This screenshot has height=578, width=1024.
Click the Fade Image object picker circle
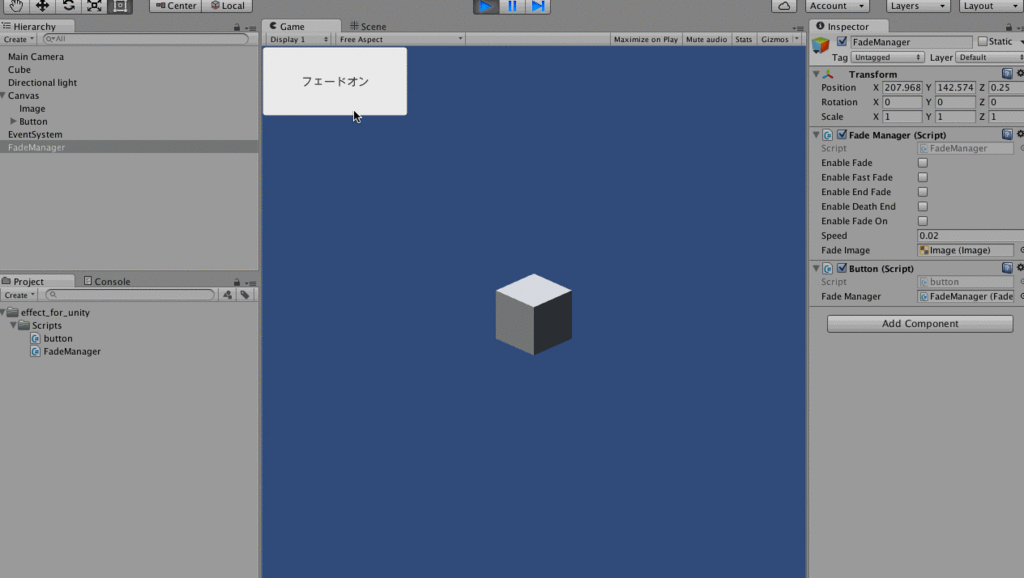[x=1019, y=250]
